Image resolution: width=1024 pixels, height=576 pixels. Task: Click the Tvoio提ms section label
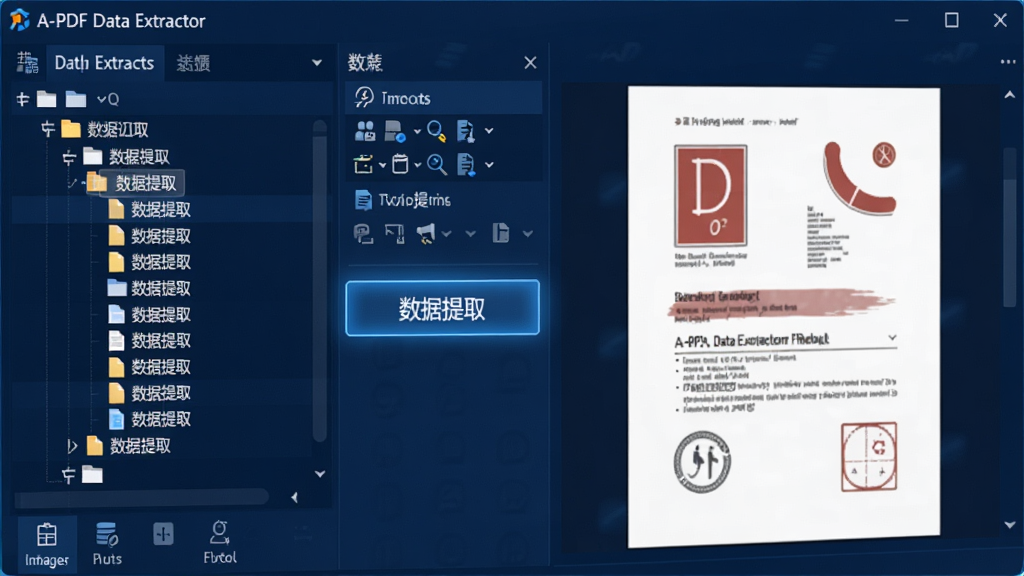tap(415, 200)
